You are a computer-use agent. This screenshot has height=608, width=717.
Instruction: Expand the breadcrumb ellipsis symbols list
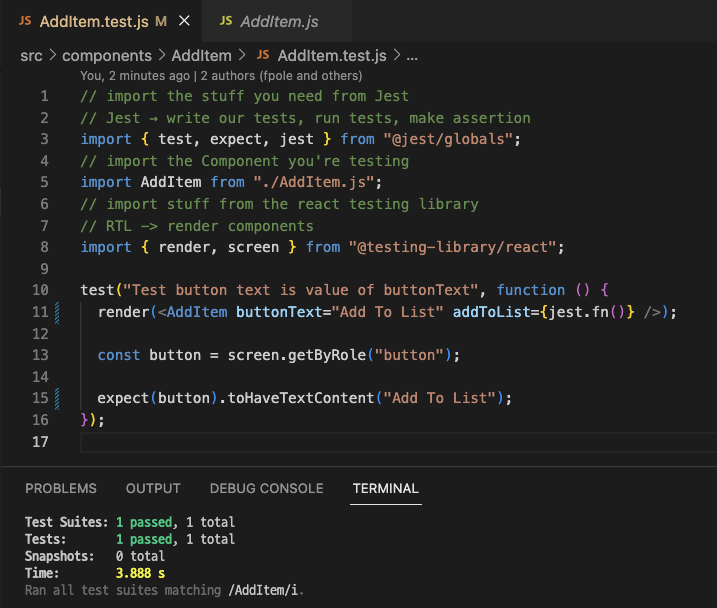click(x=412, y=57)
